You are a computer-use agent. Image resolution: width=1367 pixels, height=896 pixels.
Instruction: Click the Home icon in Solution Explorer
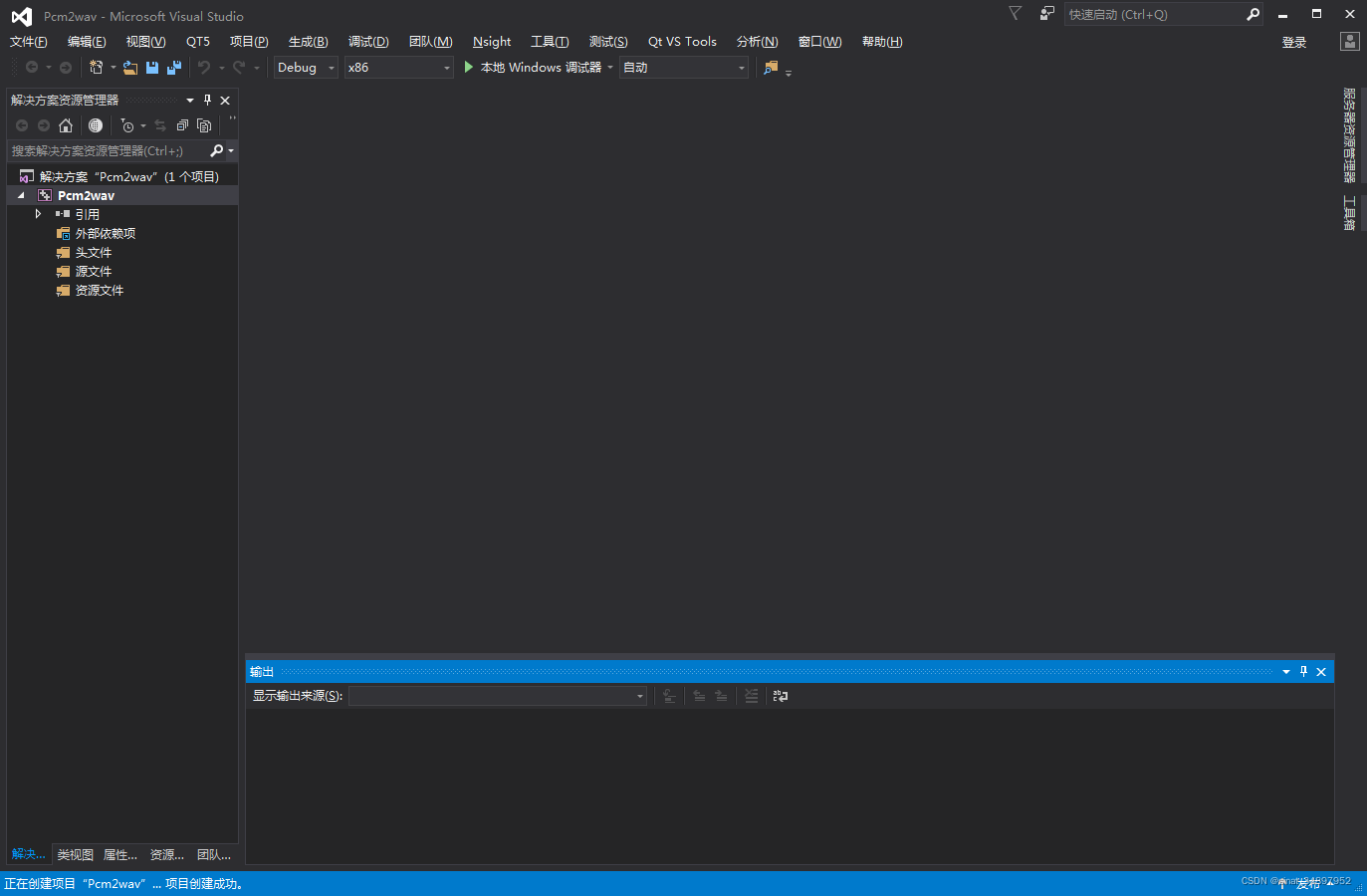(66, 125)
